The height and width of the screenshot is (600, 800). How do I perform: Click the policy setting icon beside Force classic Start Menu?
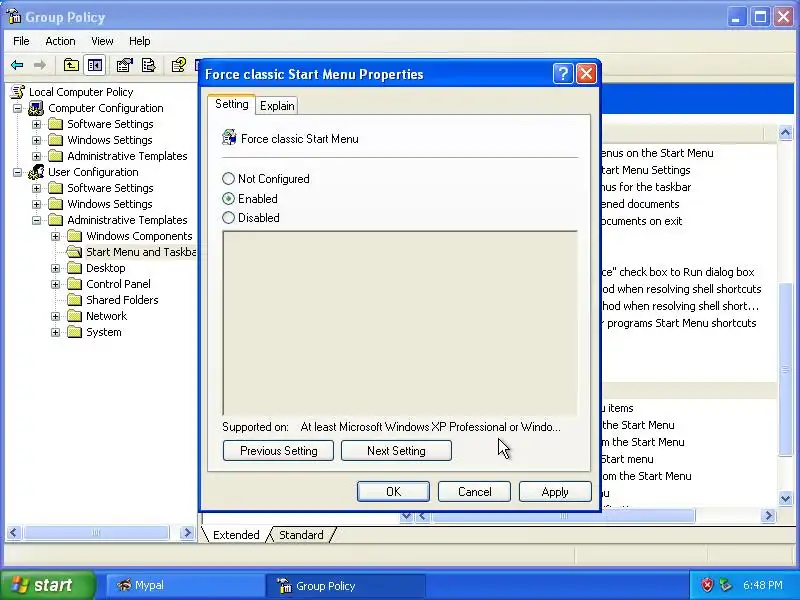coord(229,138)
